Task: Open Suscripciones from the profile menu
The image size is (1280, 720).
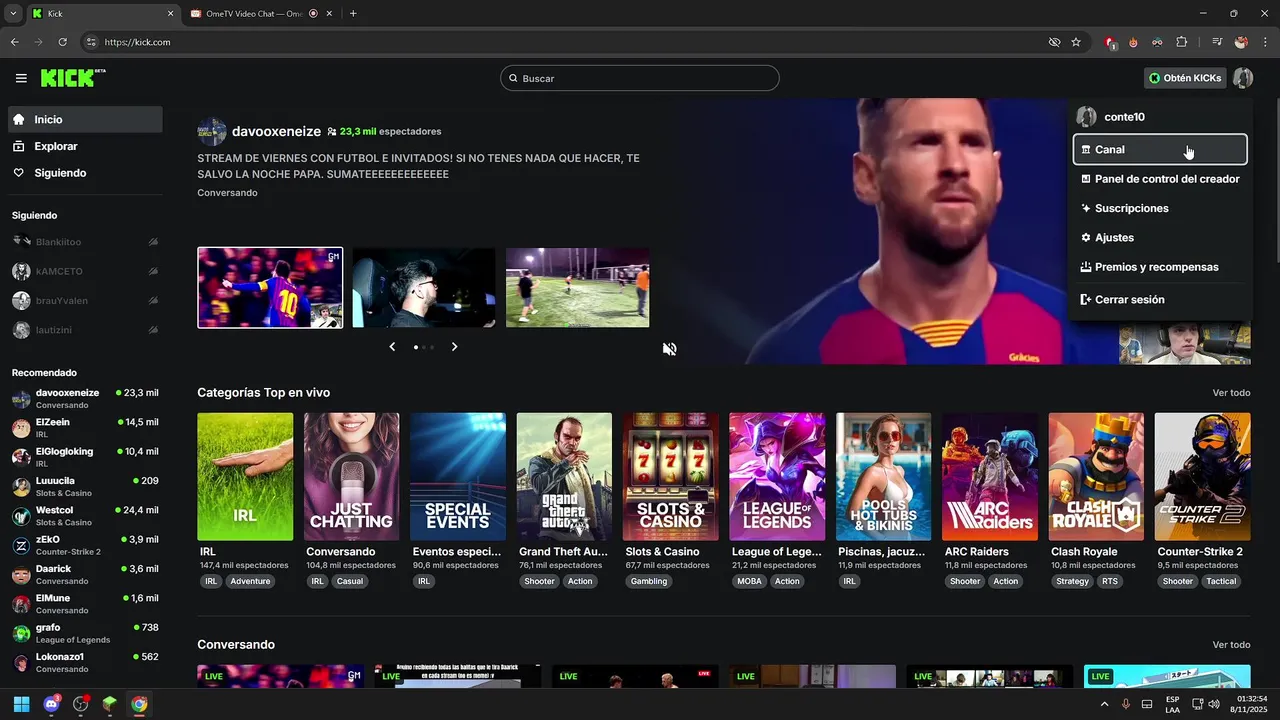Action: coord(1160,208)
